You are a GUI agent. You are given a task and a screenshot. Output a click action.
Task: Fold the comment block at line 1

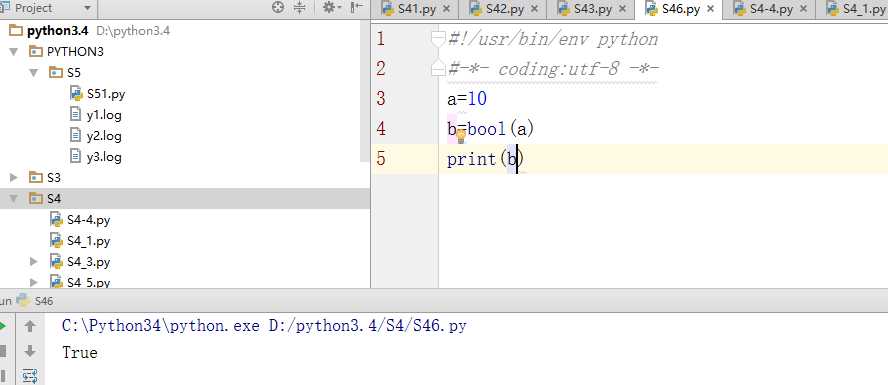(438, 38)
